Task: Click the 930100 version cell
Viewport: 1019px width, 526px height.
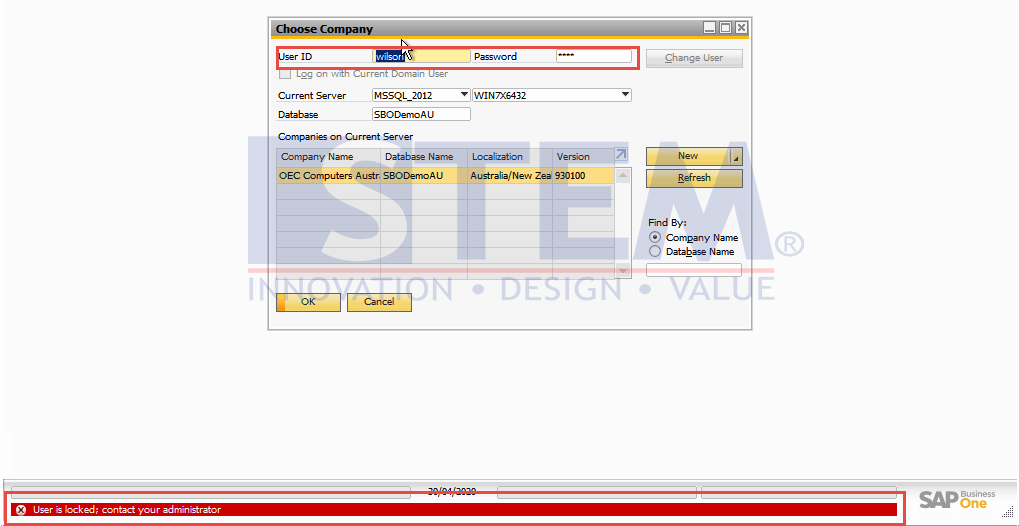Action: point(582,176)
